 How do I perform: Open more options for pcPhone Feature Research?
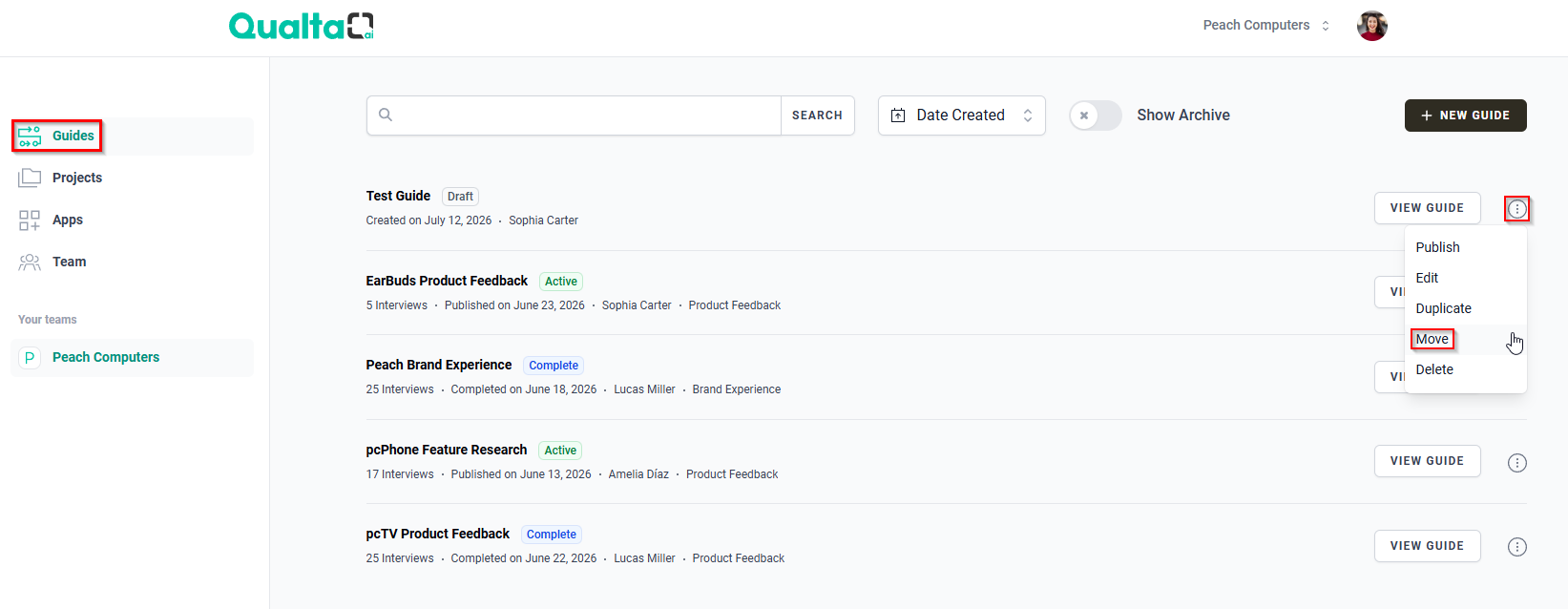point(1516,463)
